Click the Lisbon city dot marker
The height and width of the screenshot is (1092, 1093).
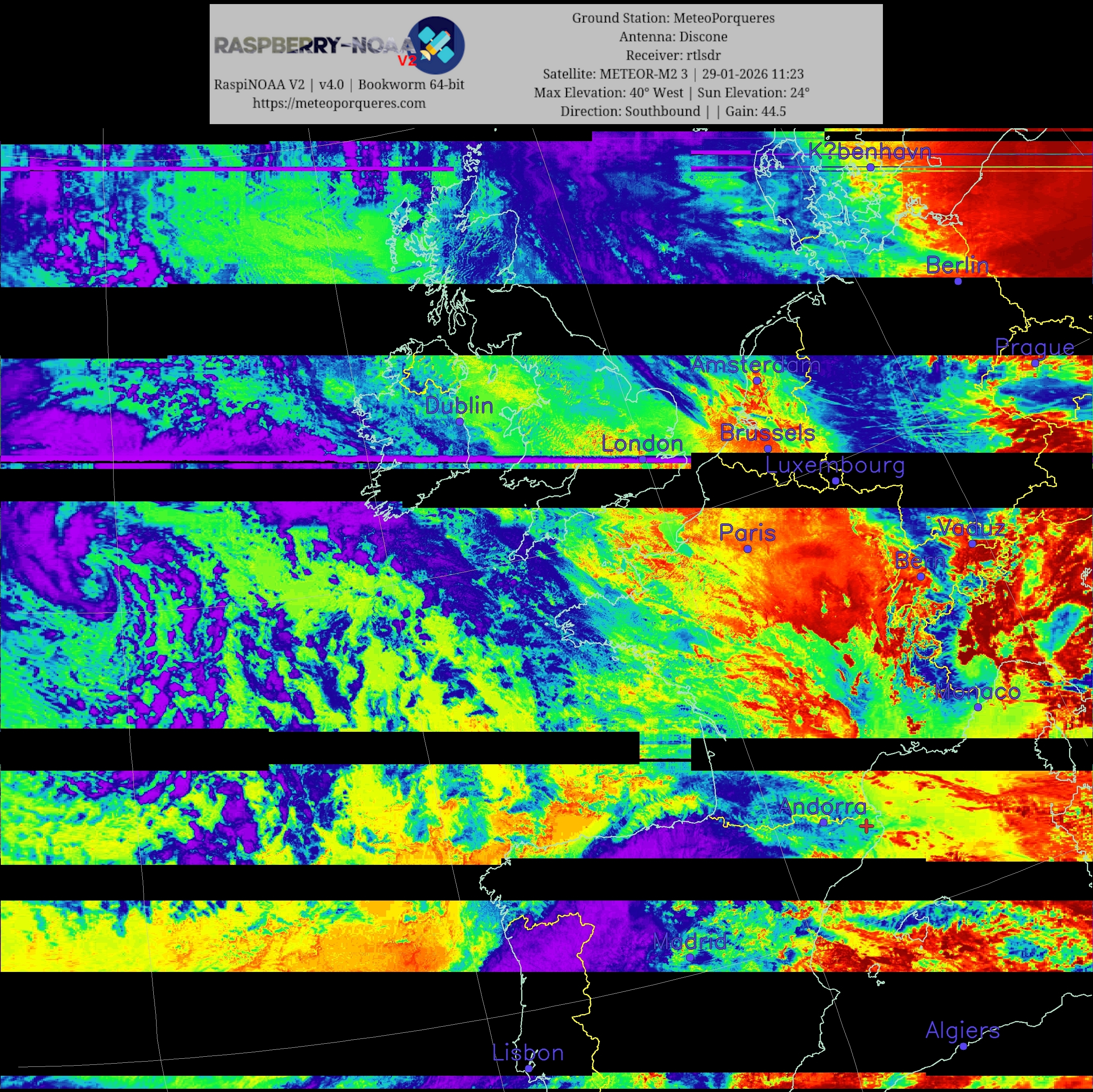pyautogui.click(x=528, y=1068)
